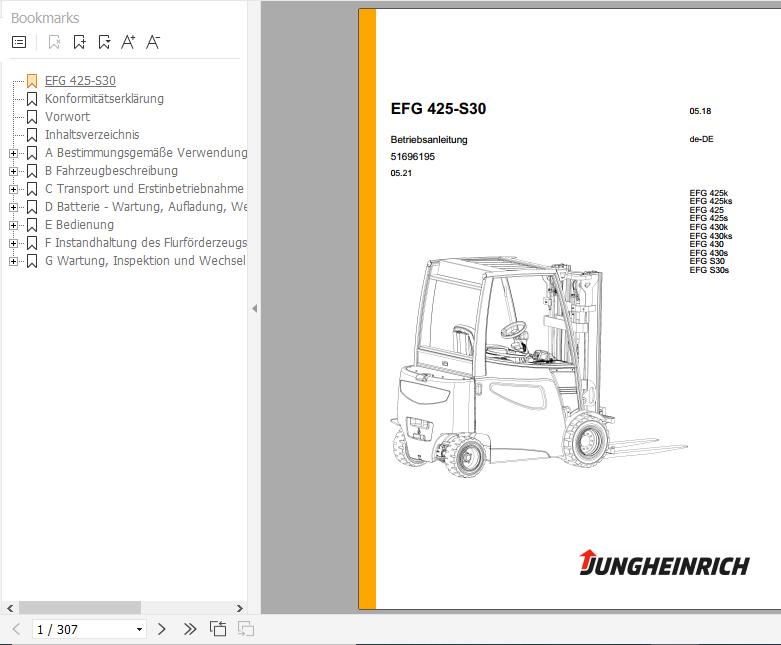781x645 pixels.
Task: Expand D Batterie bookmark node
Action: point(13,207)
